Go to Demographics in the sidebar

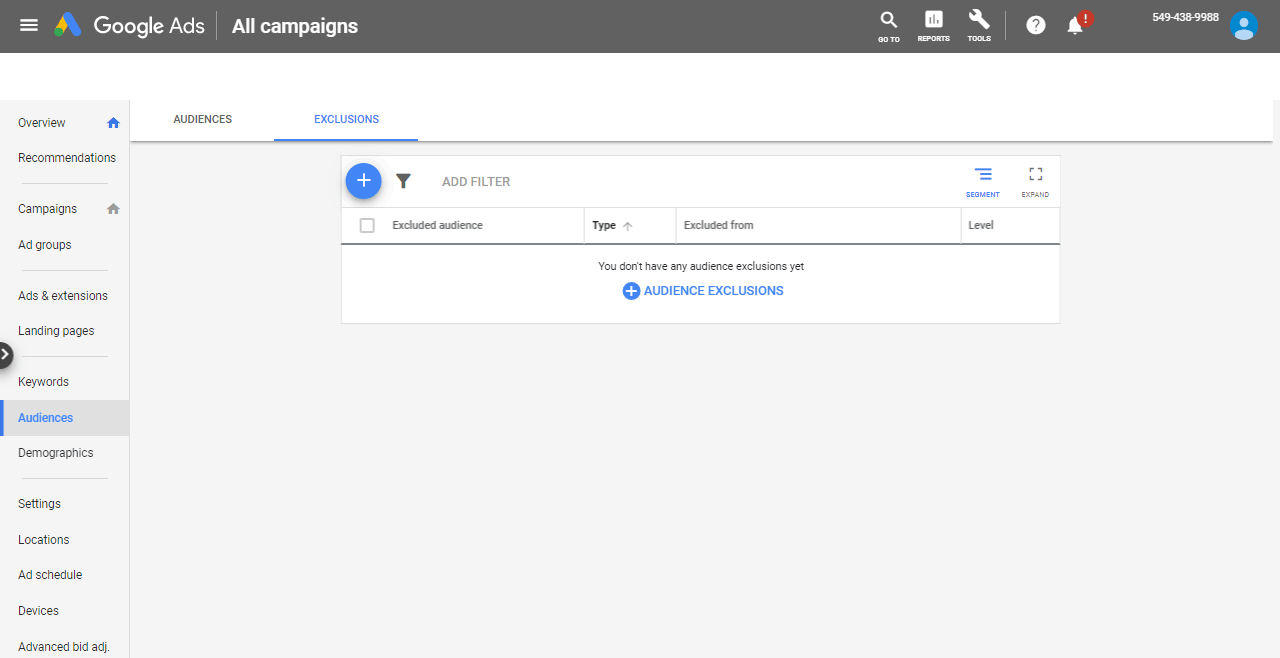pyautogui.click(x=55, y=453)
